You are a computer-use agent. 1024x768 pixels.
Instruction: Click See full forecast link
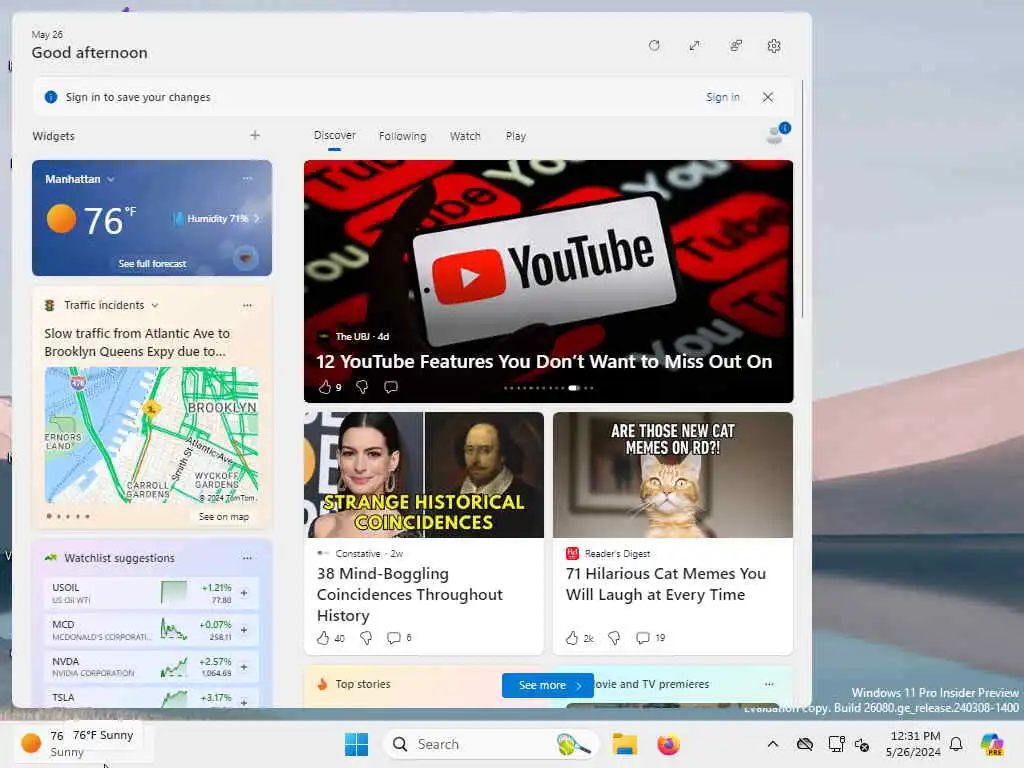pos(152,264)
